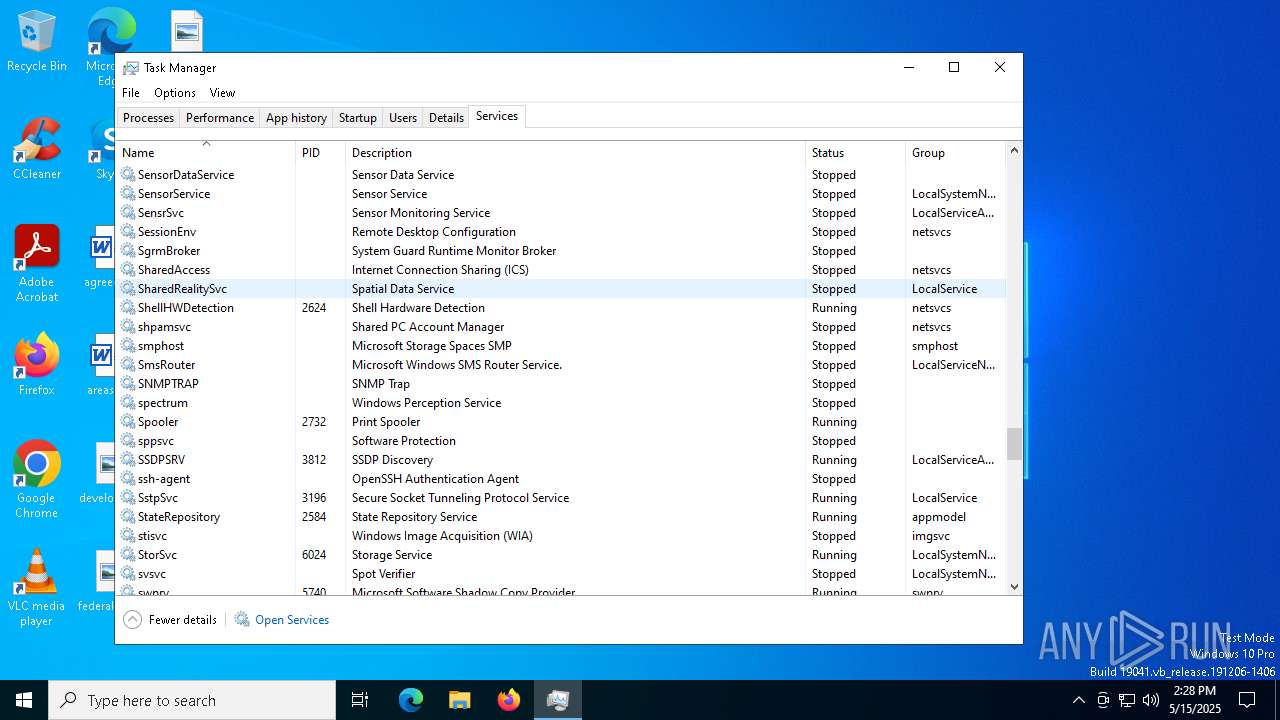This screenshot has height=720, width=1280.
Task: Click the Open Services link
Action: coord(292,620)
